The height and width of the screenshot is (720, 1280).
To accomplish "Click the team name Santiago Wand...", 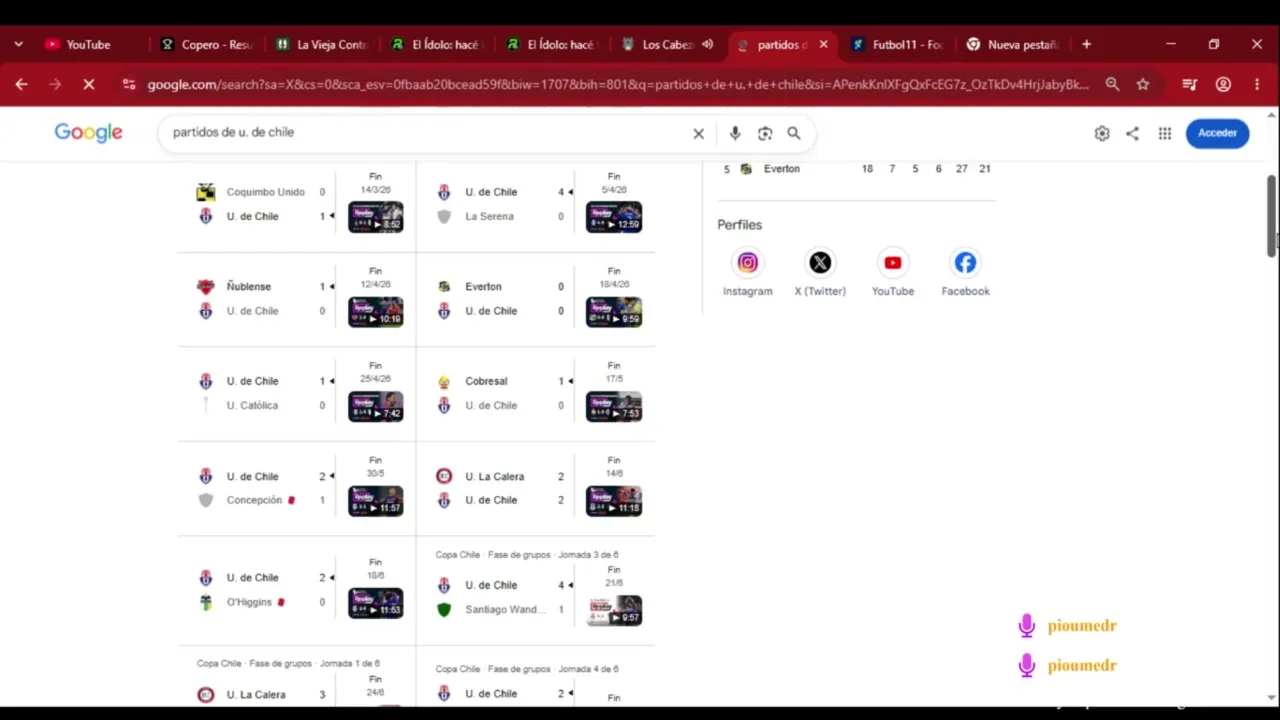I will [505, 610].
